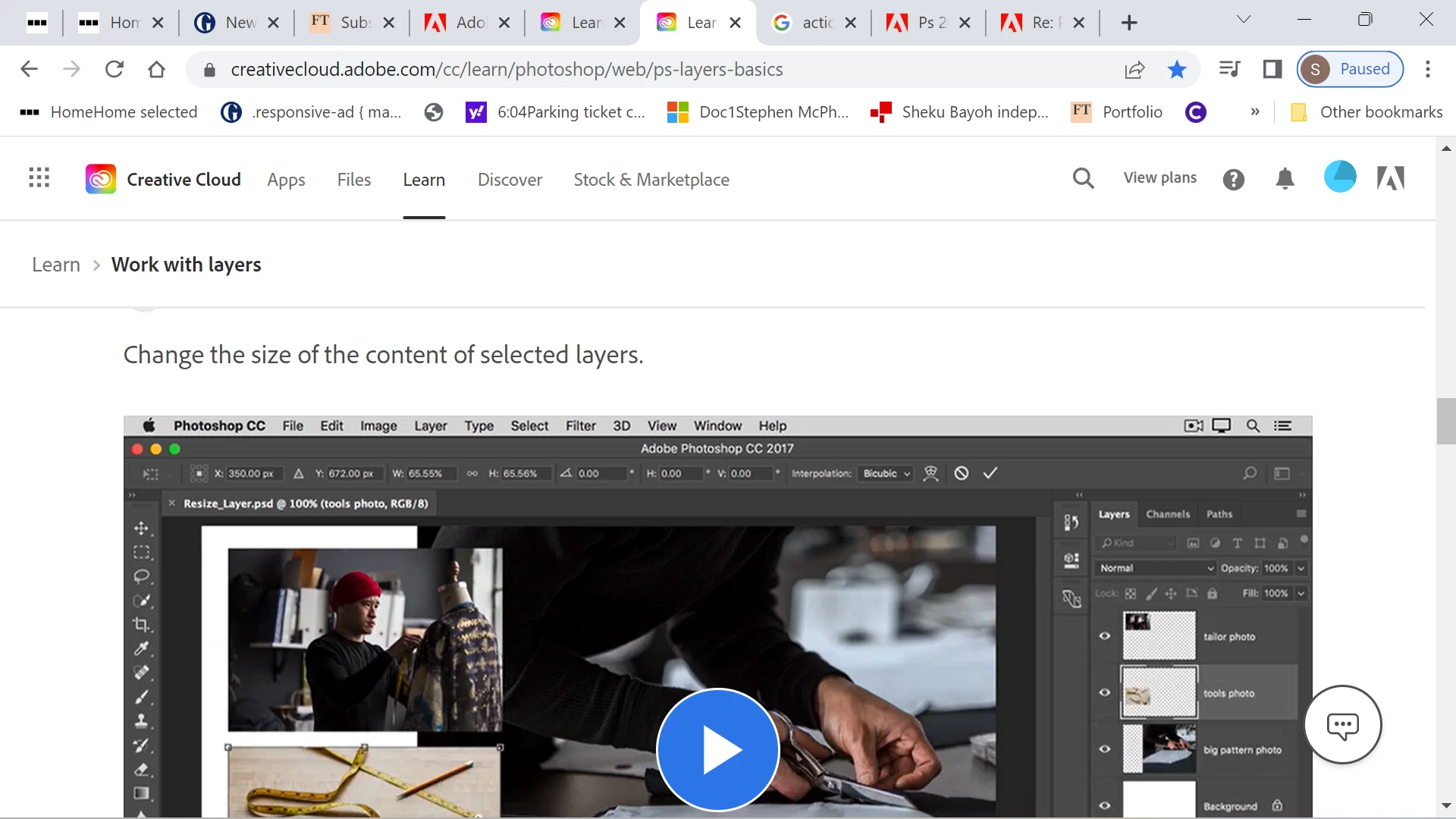Open the tab search dropdown arrow
Screen dimensions: 1456x819
tap(1244, 20)
